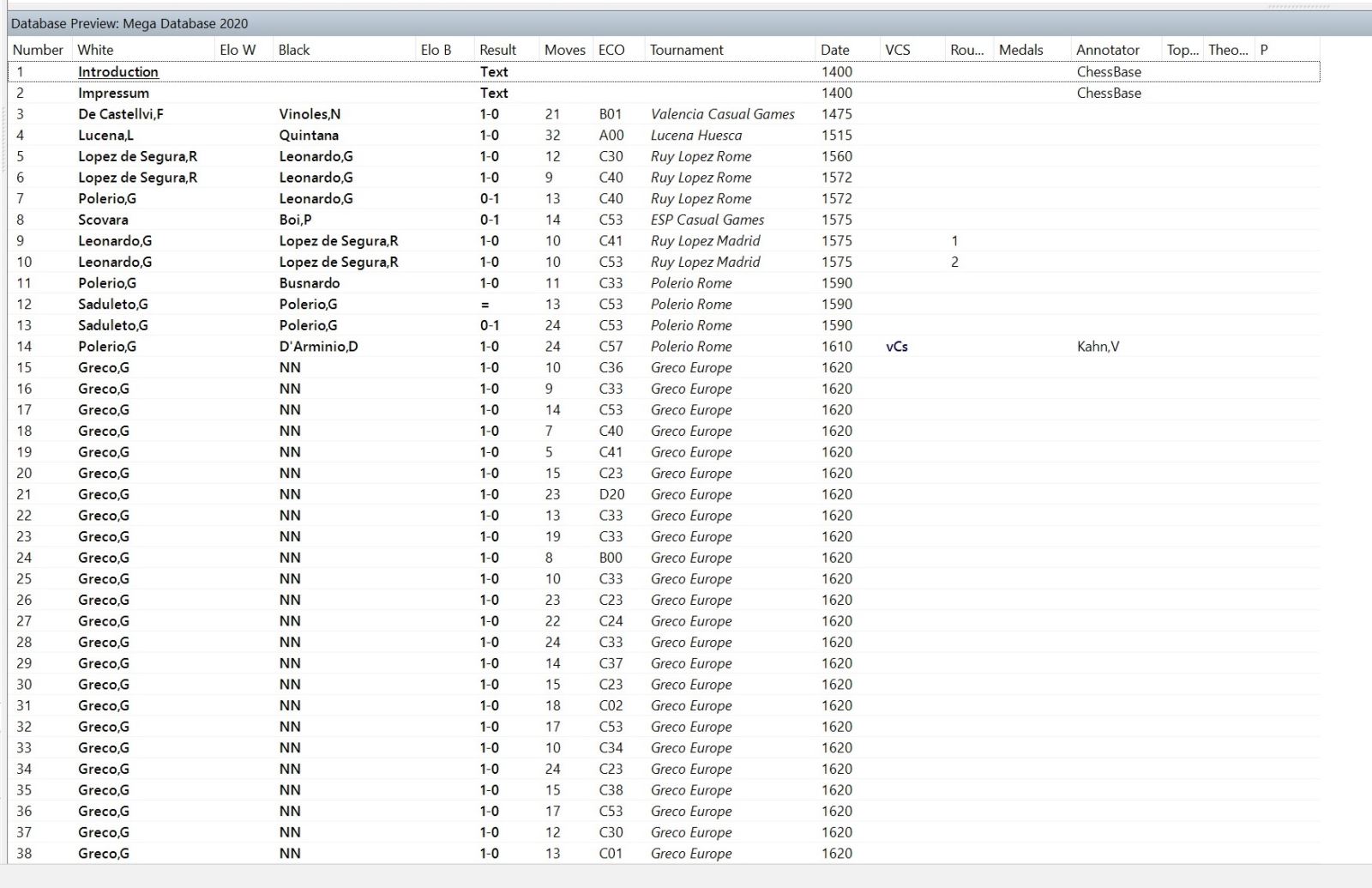Click the ECO column header
Screen dimensions: 1372x888
(x=611, y=50)
